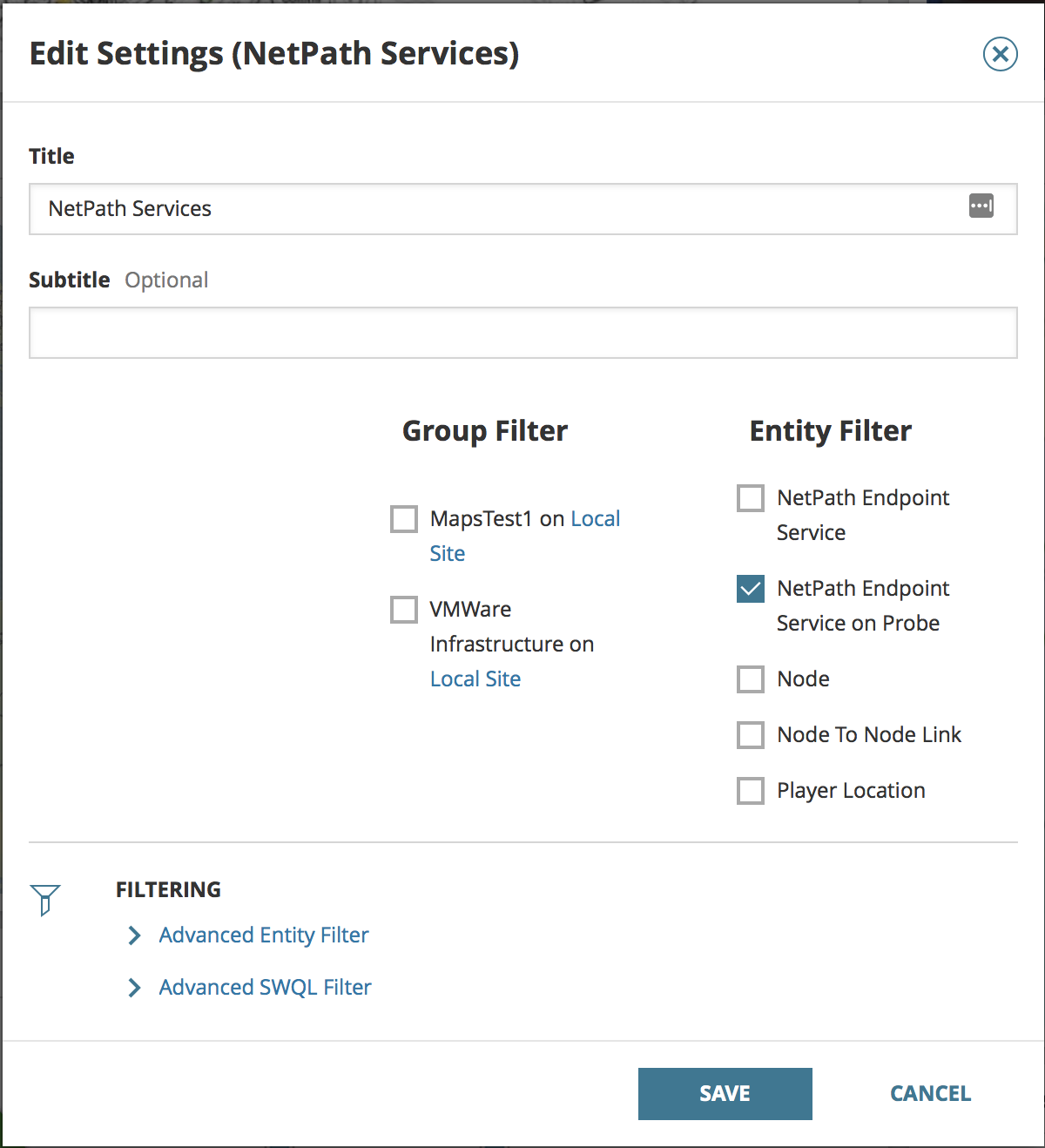Image resolution: width=1045 pixels, height=1148 pixels.
Task: Open the Local Site link under MapsTest1
Action: (595, 519)
